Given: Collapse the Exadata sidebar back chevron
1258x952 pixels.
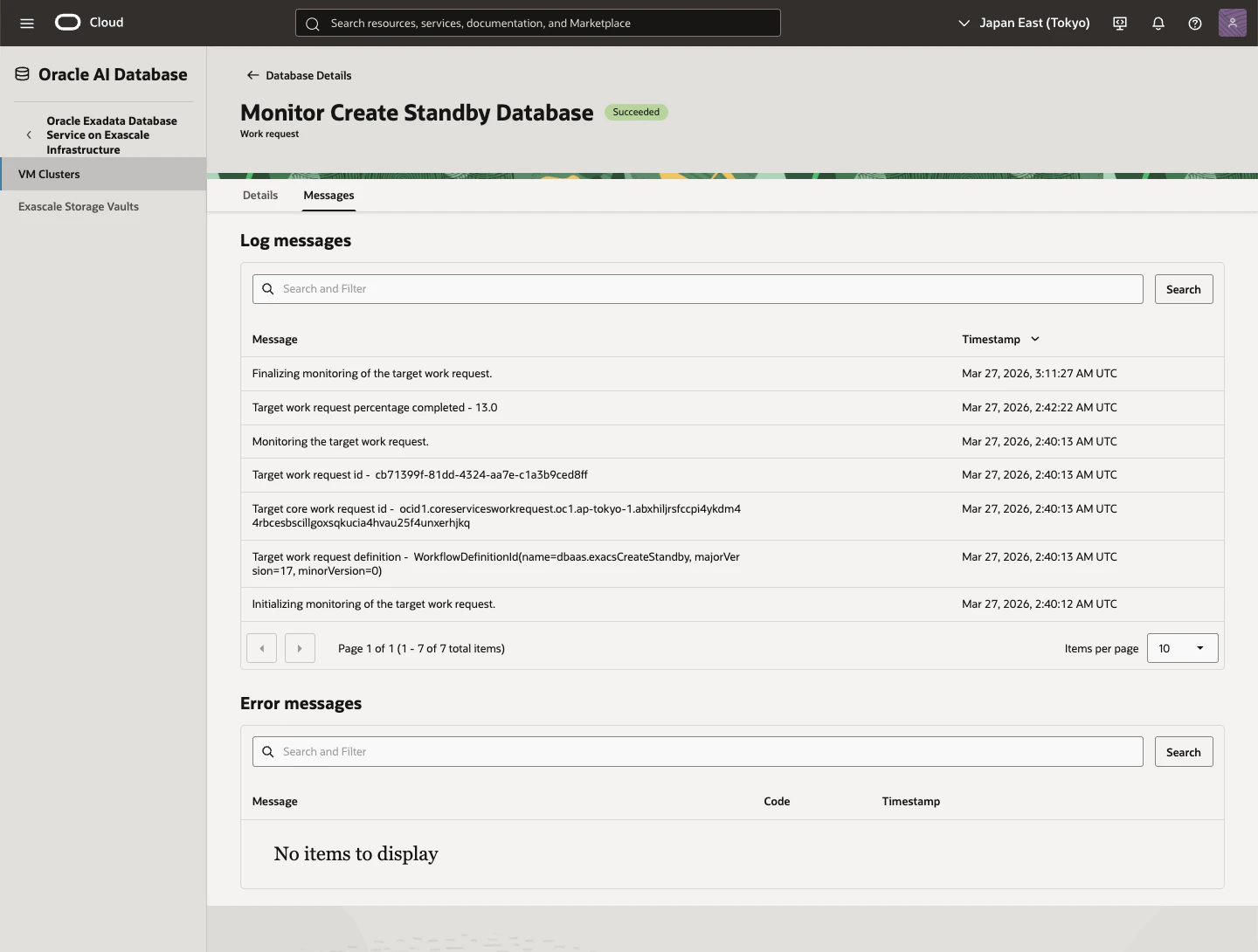Looking at the screenshot, I should (29, 135).
